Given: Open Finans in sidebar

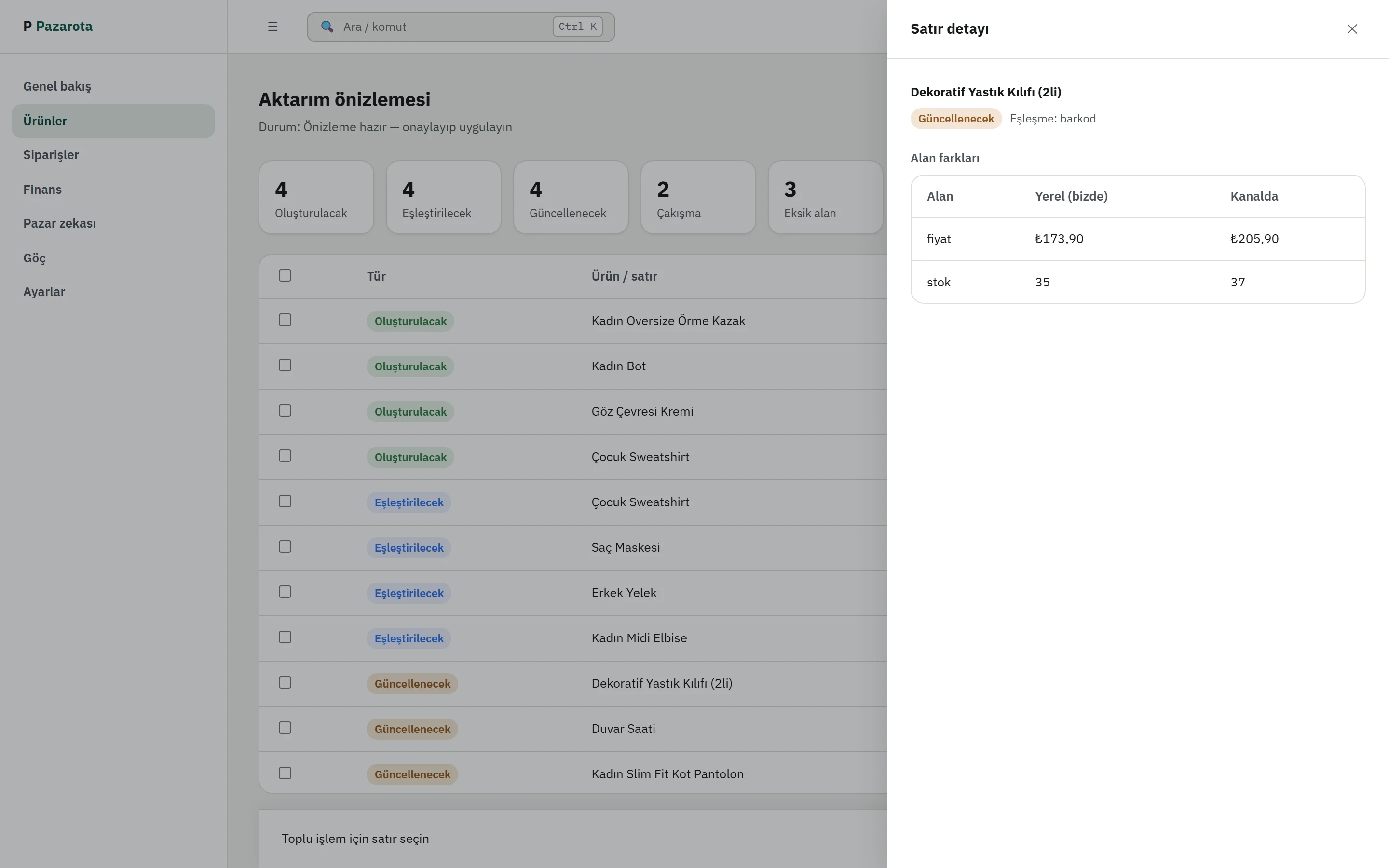Looking at the screenshot, I should [x=113, y=190].
